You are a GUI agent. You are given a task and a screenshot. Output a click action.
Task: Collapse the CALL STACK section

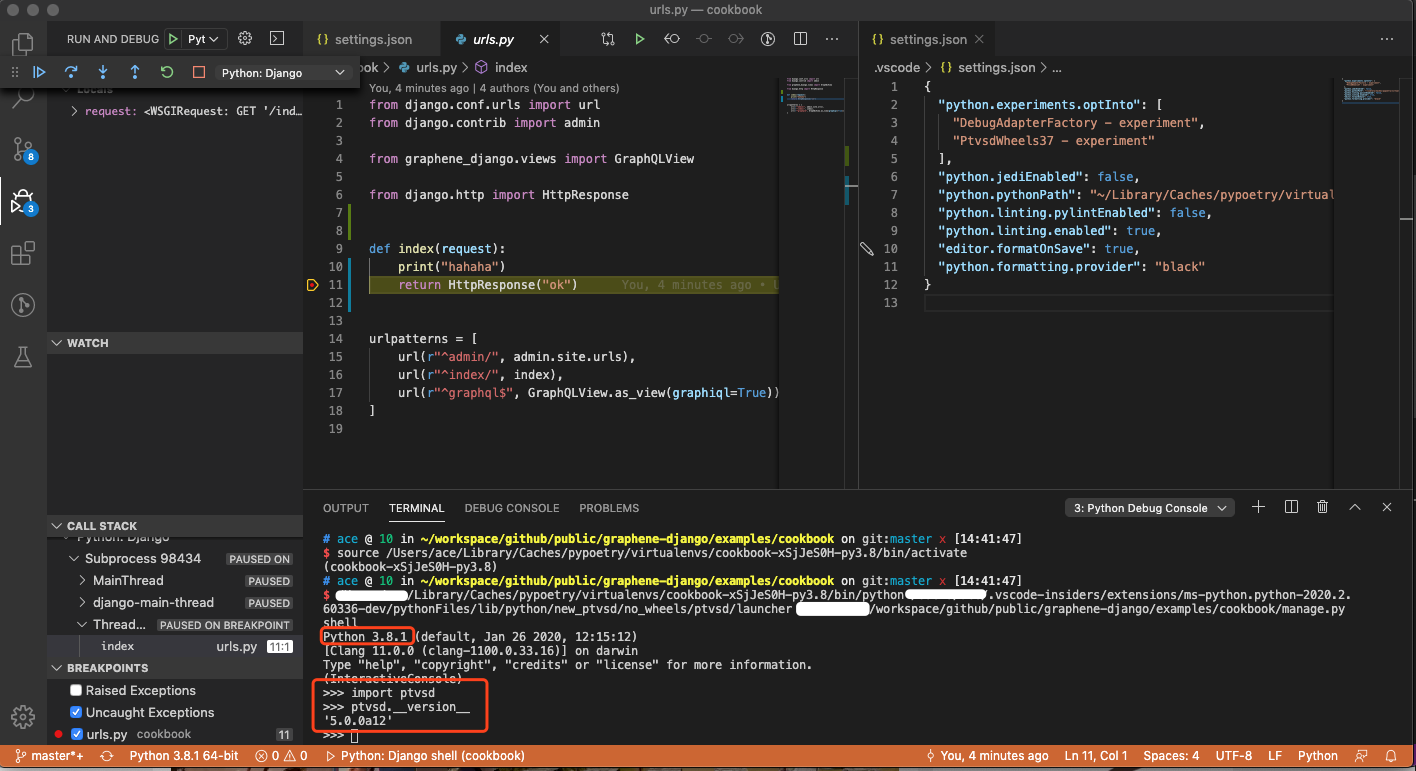pyautogui.click(x=57, y=525)
